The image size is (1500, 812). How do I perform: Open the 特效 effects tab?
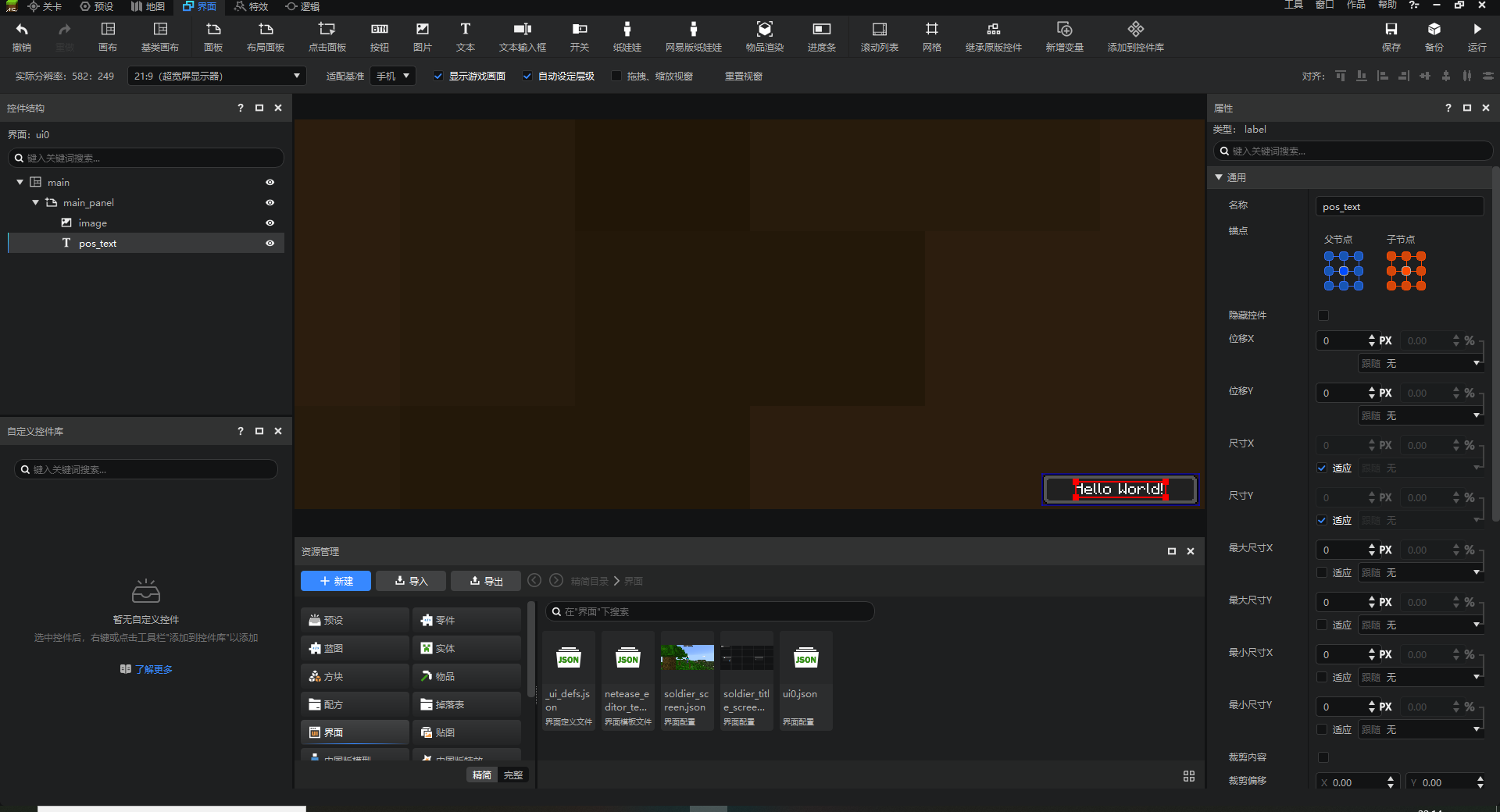[x=251, y=6]
